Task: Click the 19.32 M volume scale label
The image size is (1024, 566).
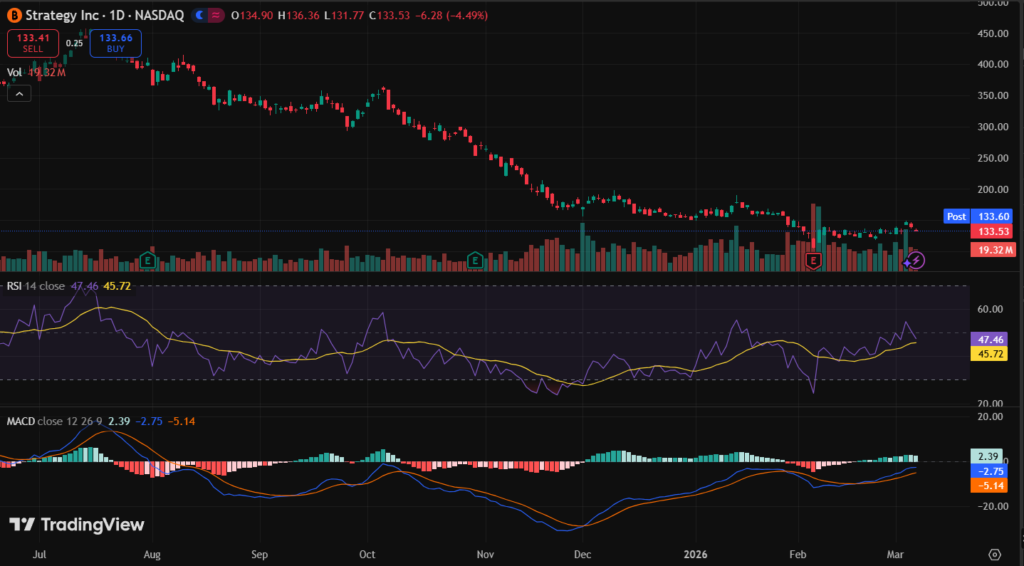Action: pos(994,249)
